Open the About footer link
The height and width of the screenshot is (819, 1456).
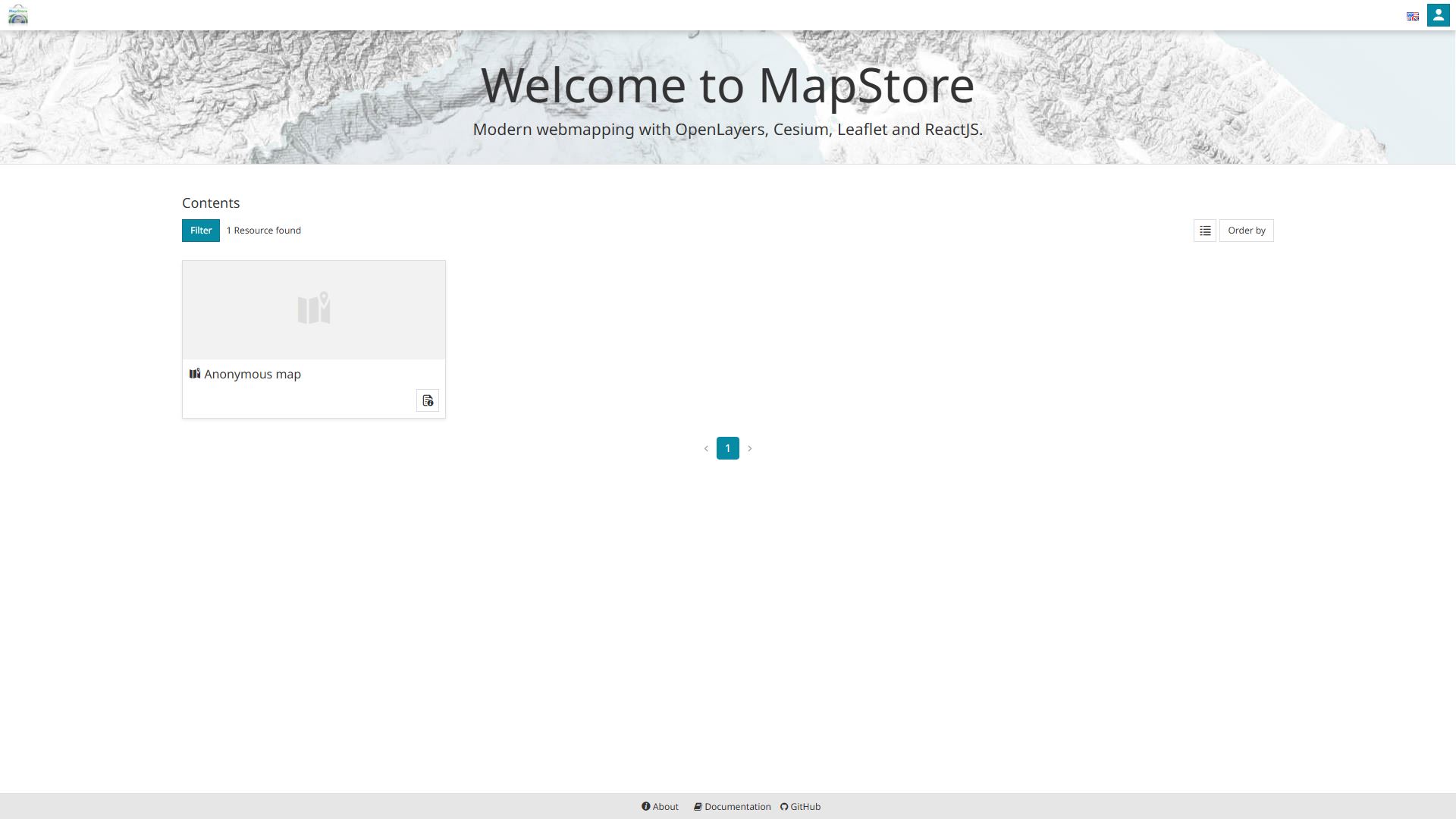click(x=660, y=806)
